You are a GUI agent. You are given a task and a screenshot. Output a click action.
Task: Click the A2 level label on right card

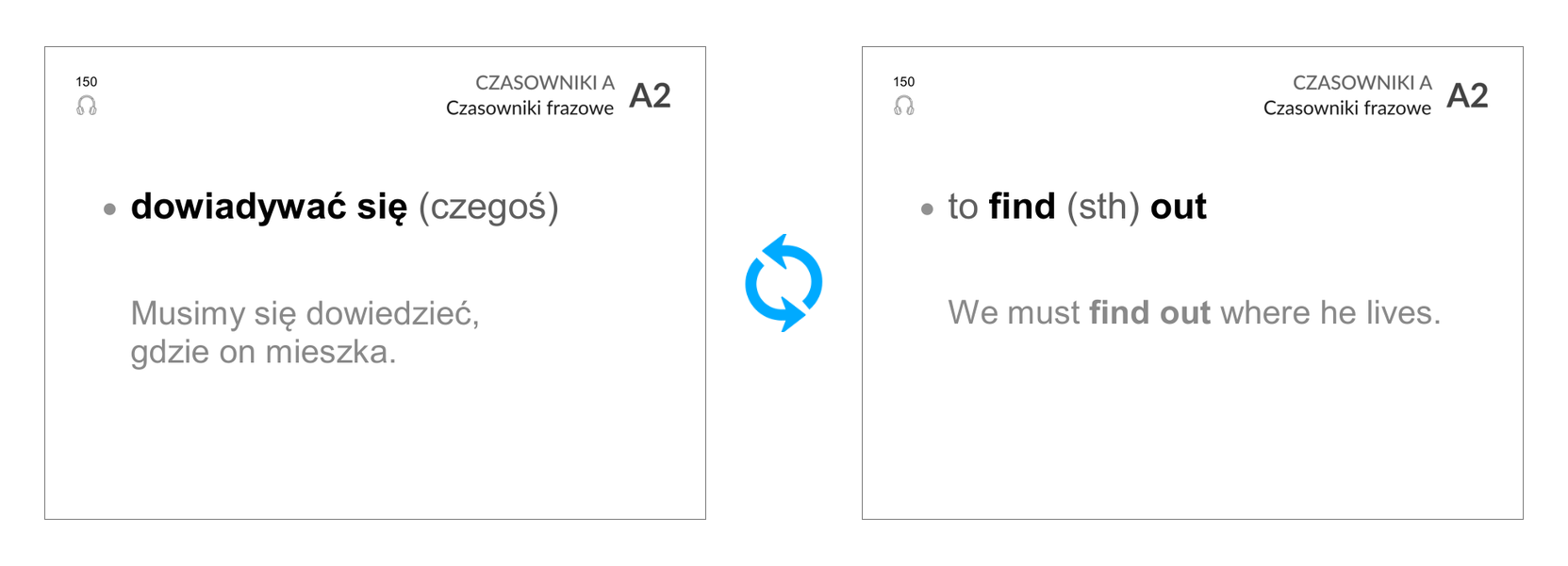1467,95
